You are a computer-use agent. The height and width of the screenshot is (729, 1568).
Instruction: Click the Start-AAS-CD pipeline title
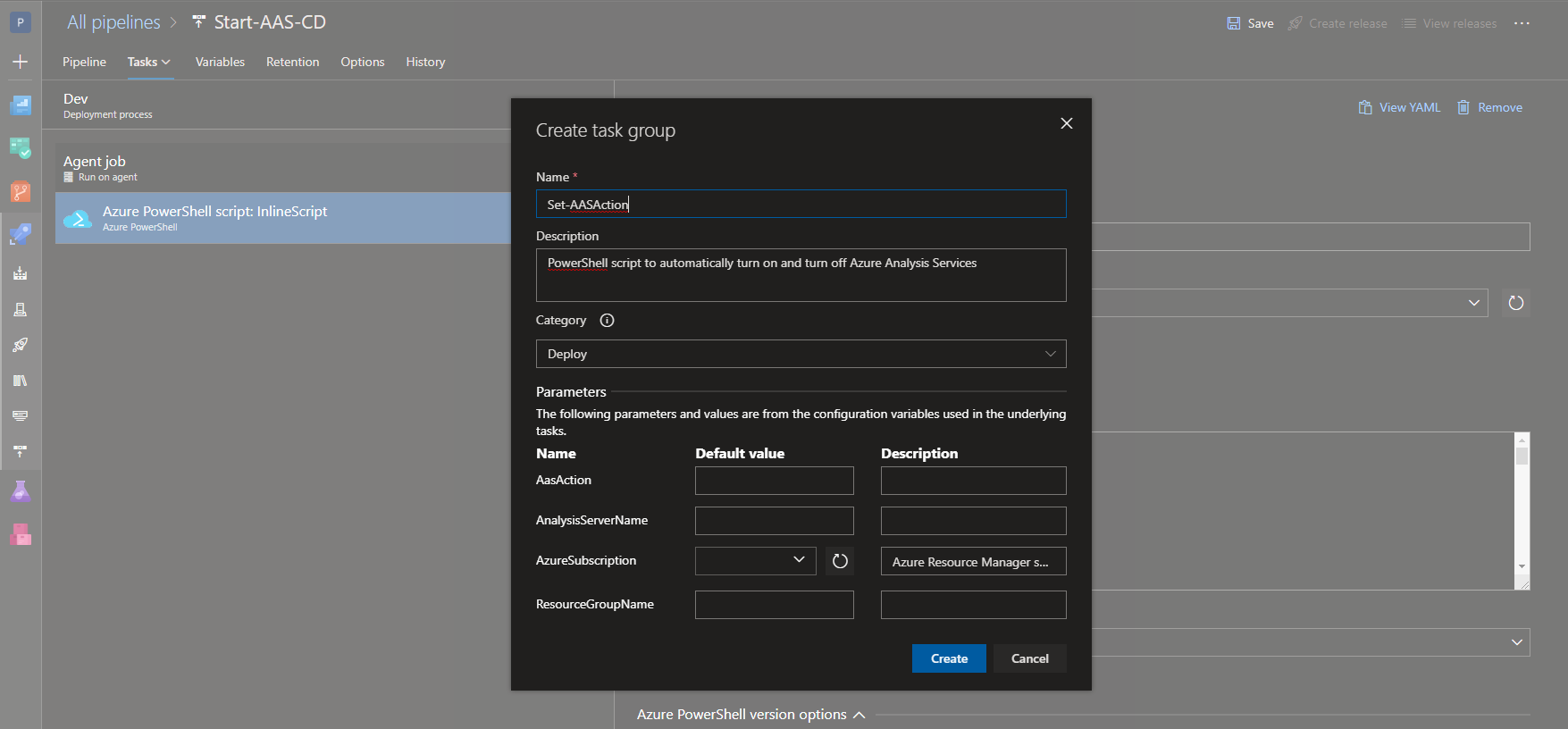(x=270, y=21)
